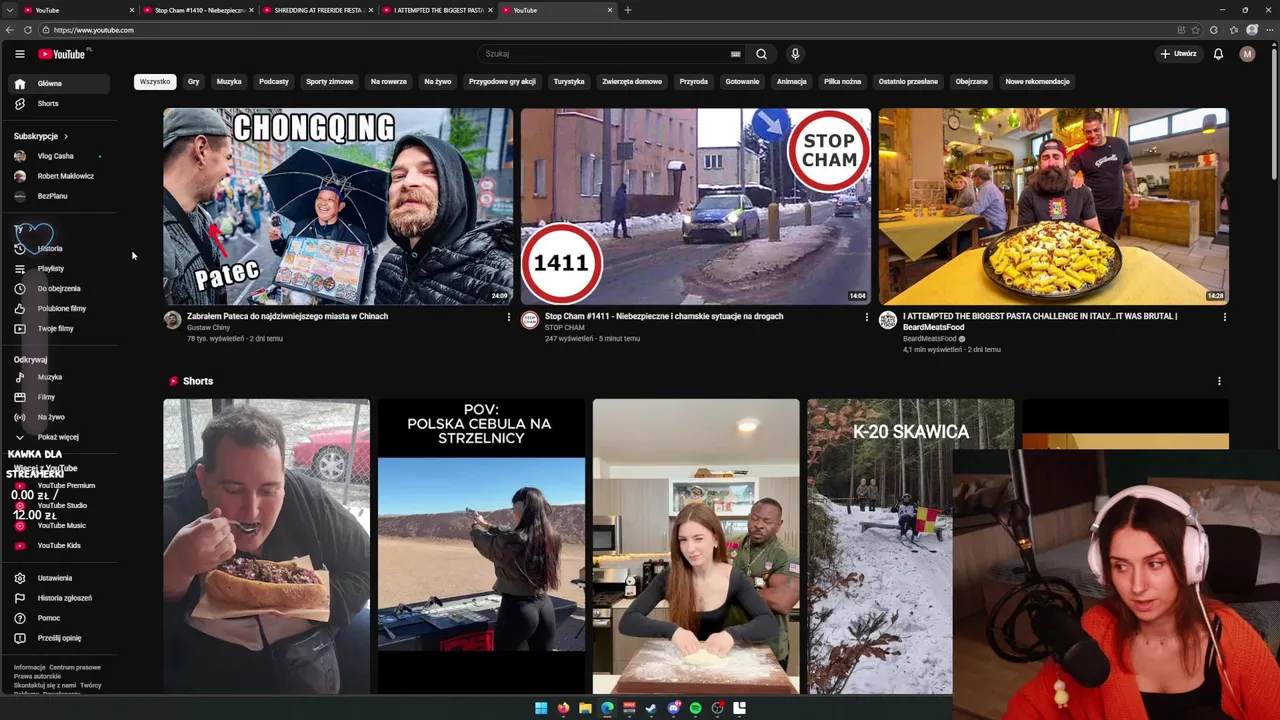Open the browser tab list dropdown arrow
This screenshot has height=720, width=1280.
coord(8,10)
